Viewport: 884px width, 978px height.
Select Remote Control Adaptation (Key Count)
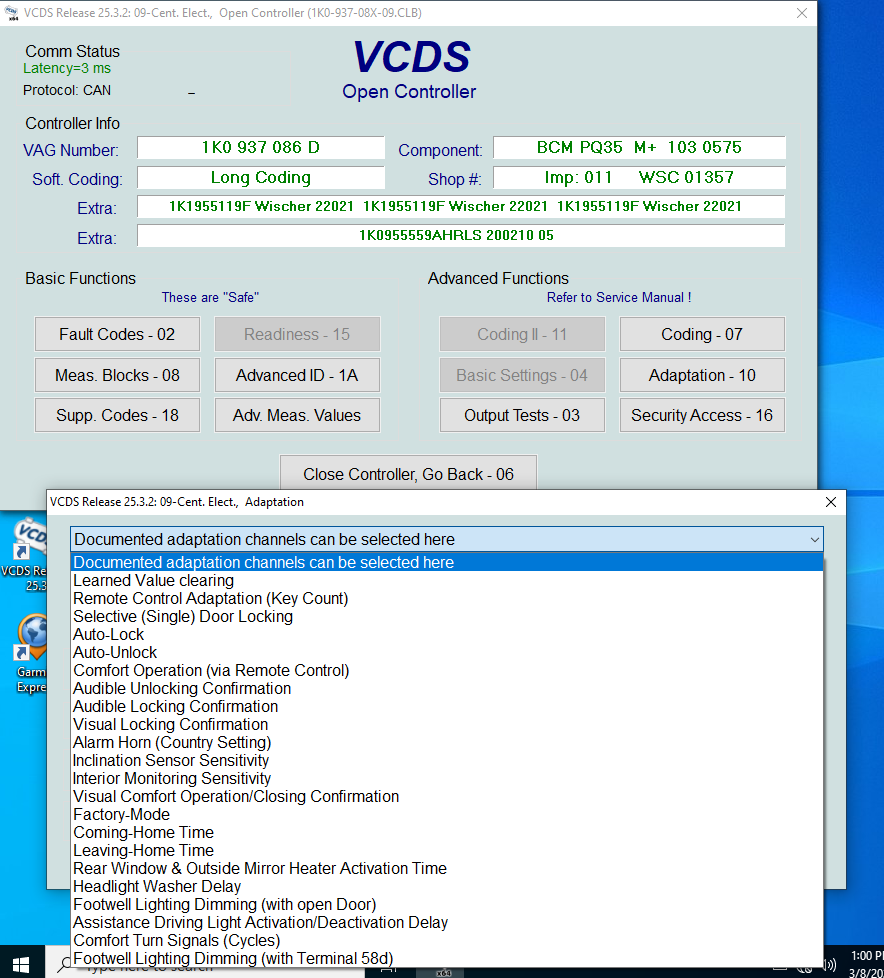210,599
